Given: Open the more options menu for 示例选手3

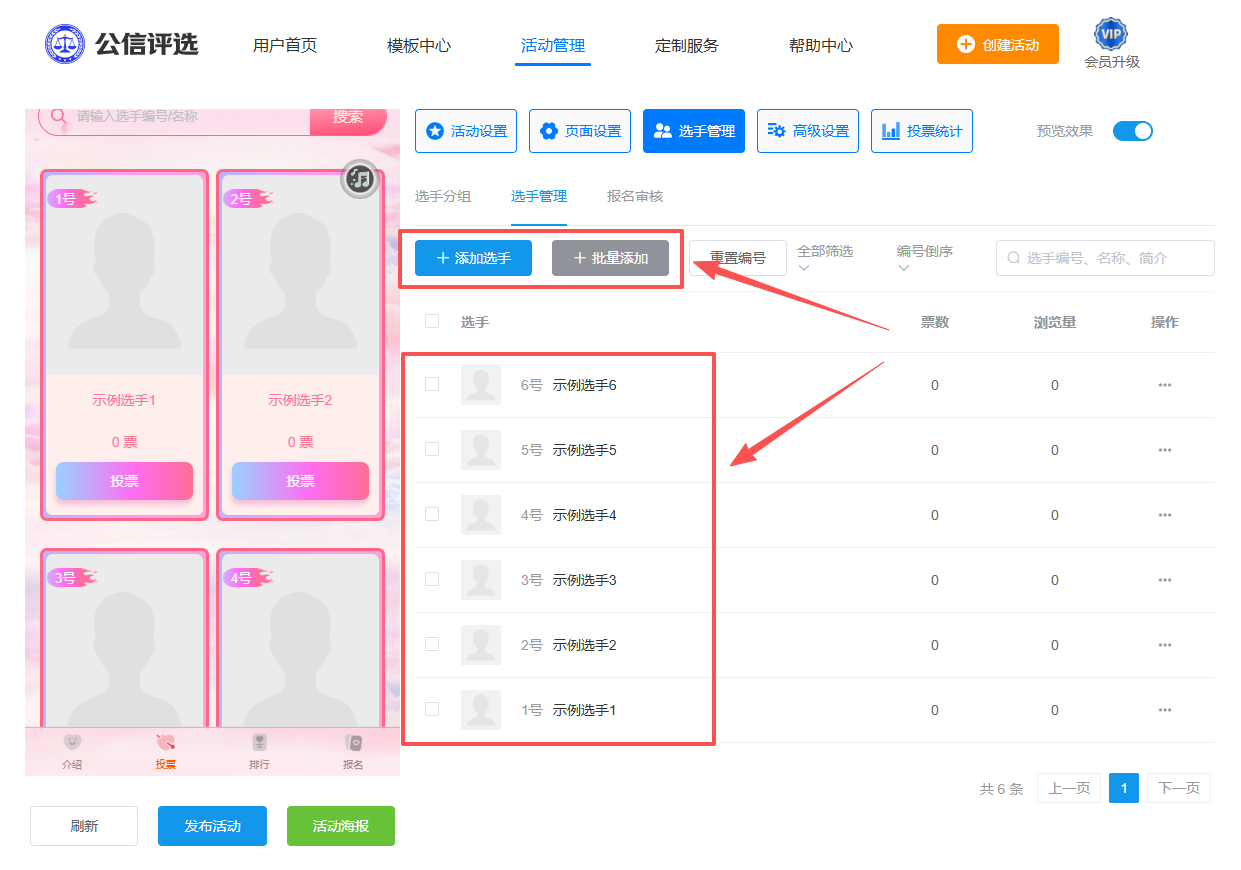Looking at the screenshot, I should pos(1165,580).
